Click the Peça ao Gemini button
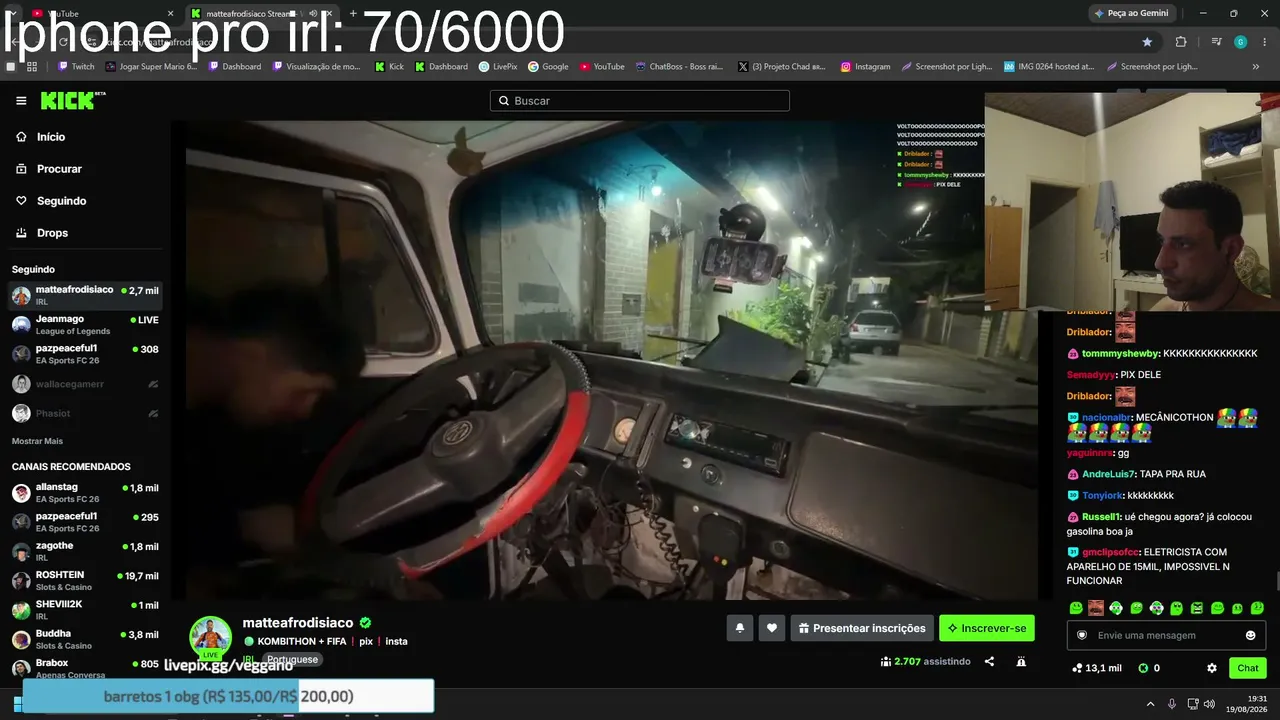Viewport: 1280px width, 720px height. pos(1132,13)
